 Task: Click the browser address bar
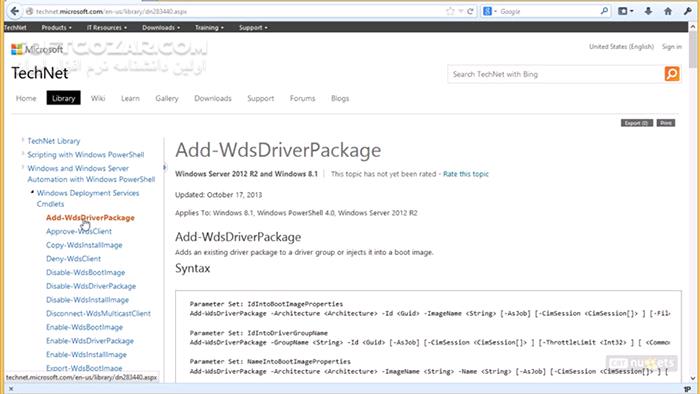click(237, 11)
